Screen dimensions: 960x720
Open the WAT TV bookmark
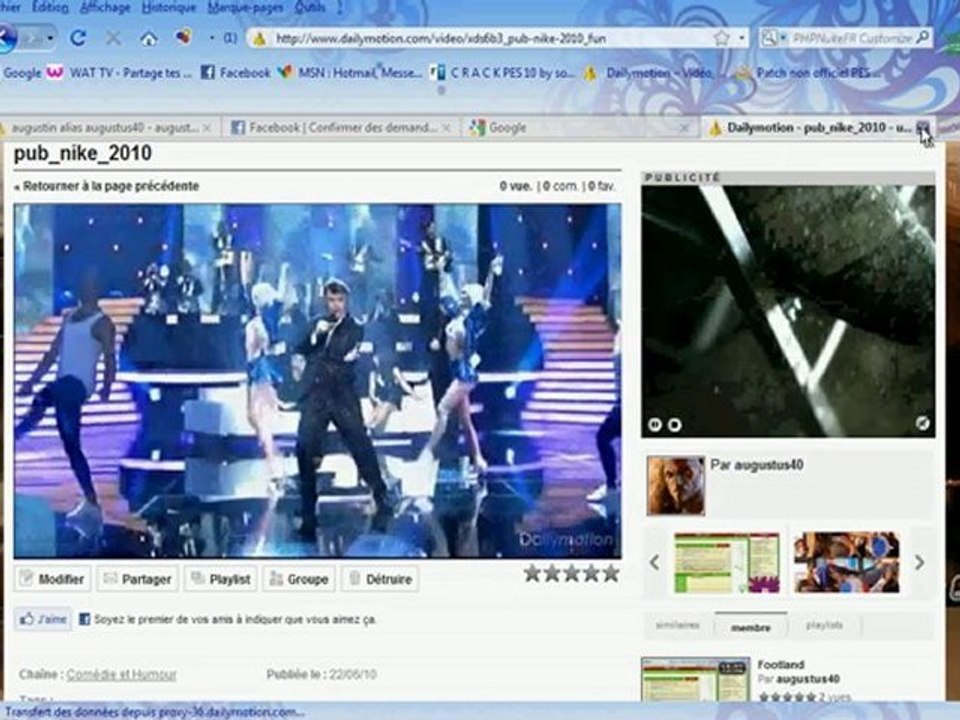[119, 73]
